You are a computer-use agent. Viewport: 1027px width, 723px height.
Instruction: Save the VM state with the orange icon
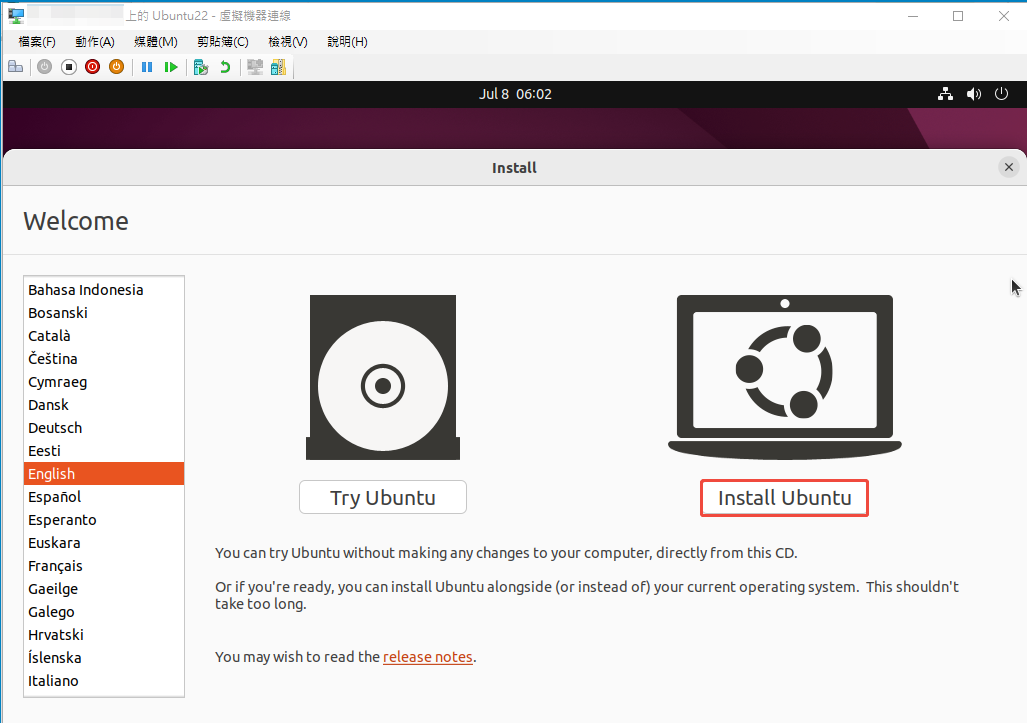pos(117,67)
